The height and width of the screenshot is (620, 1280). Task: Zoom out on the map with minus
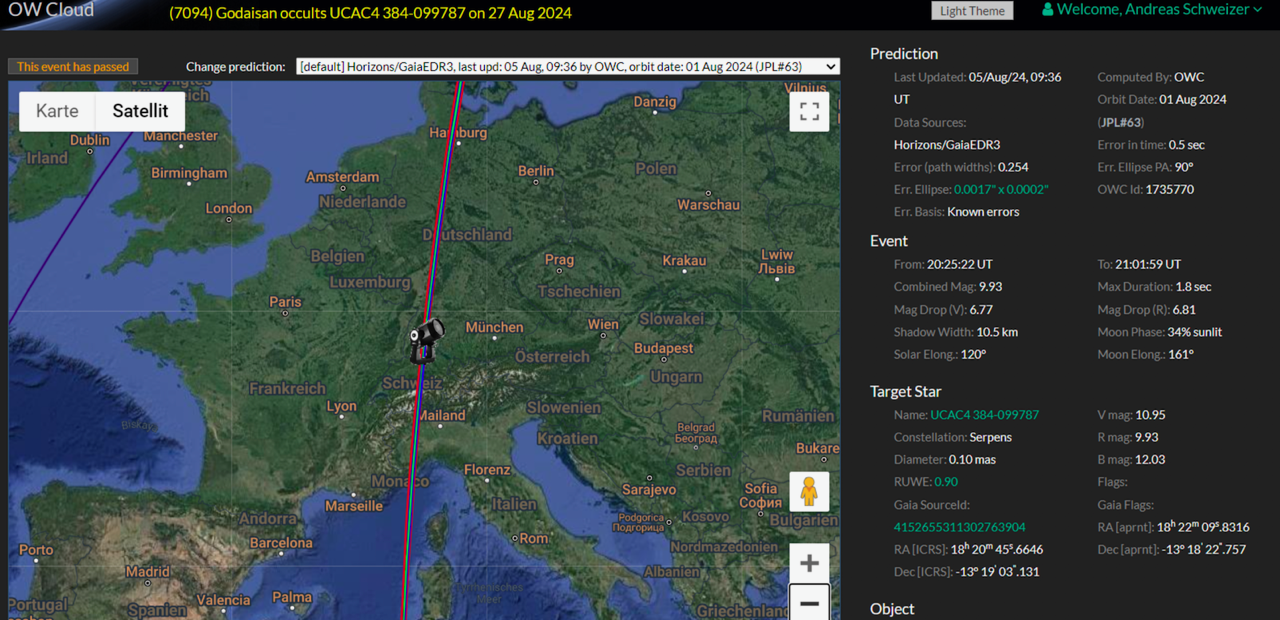tap(809, 602)
